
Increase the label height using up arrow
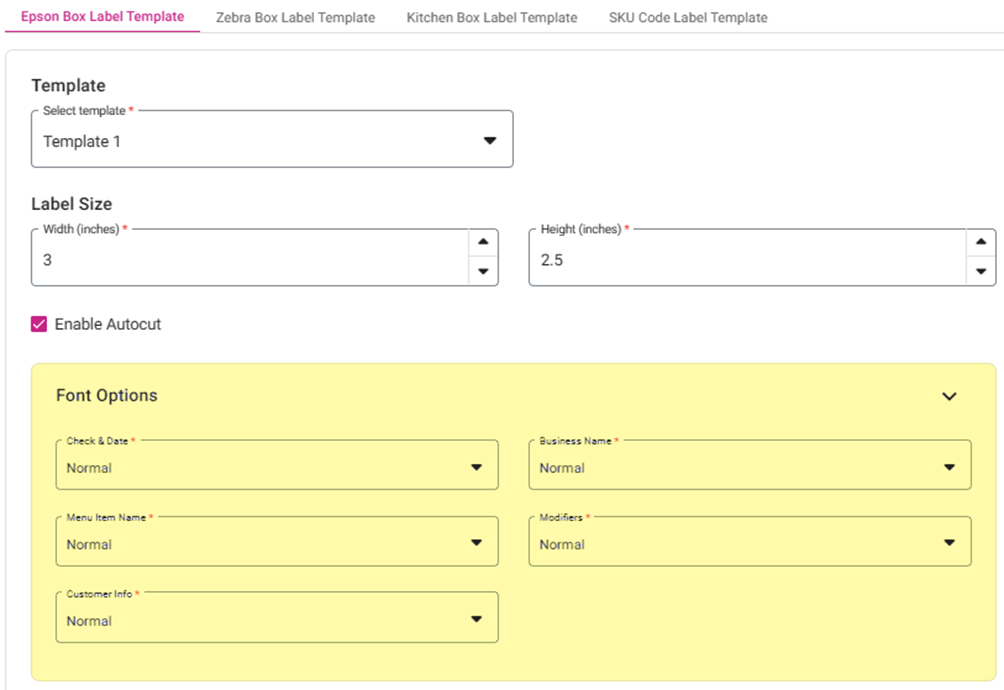981,243
